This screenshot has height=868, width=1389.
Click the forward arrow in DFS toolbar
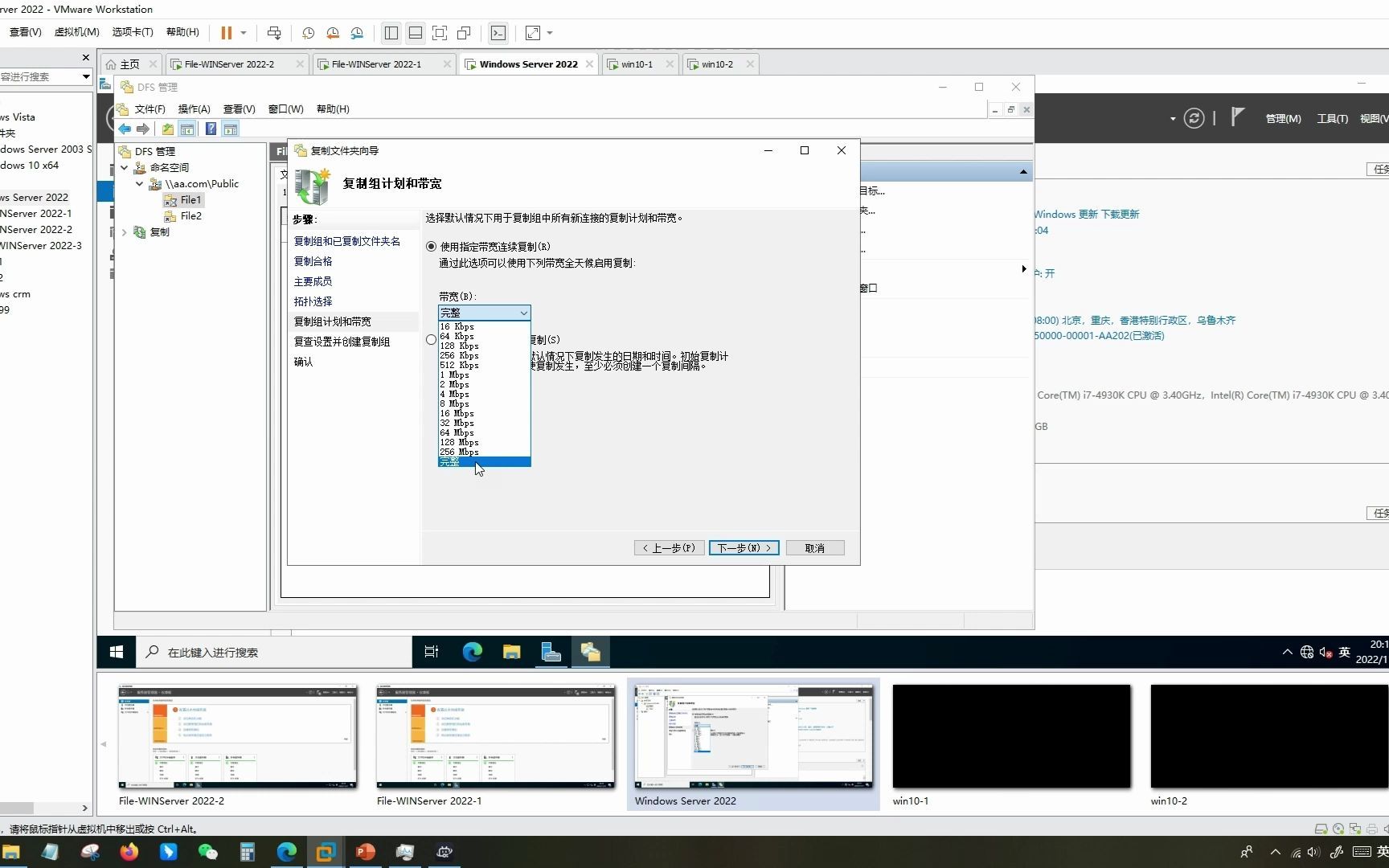tap(143, 129)
